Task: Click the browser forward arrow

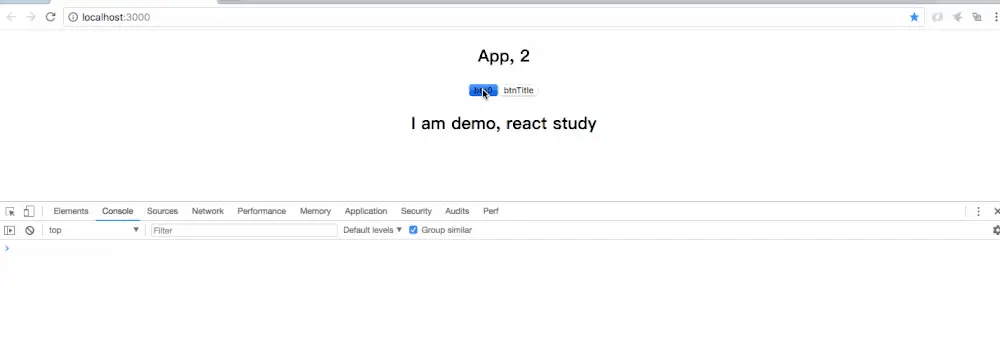Action: coord(31,17)
